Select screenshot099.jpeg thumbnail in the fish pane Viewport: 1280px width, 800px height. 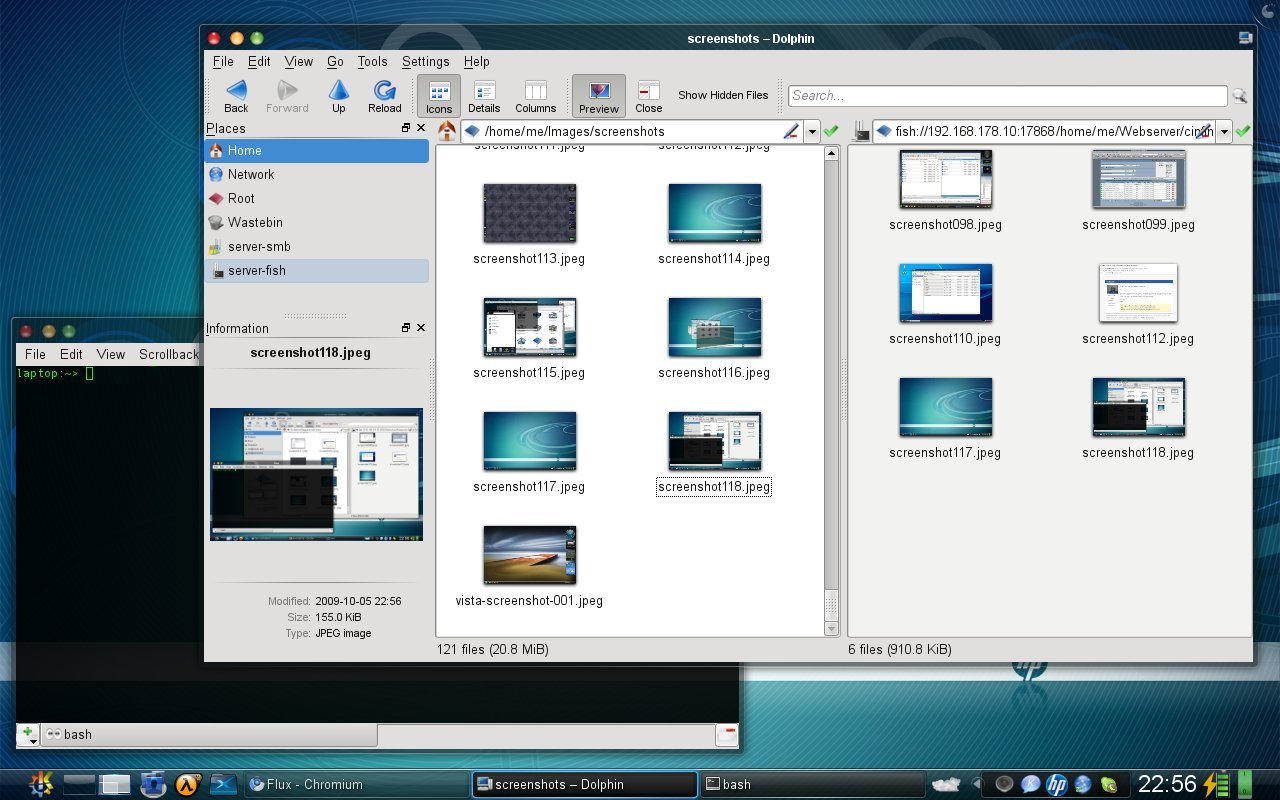[1138, 179]
